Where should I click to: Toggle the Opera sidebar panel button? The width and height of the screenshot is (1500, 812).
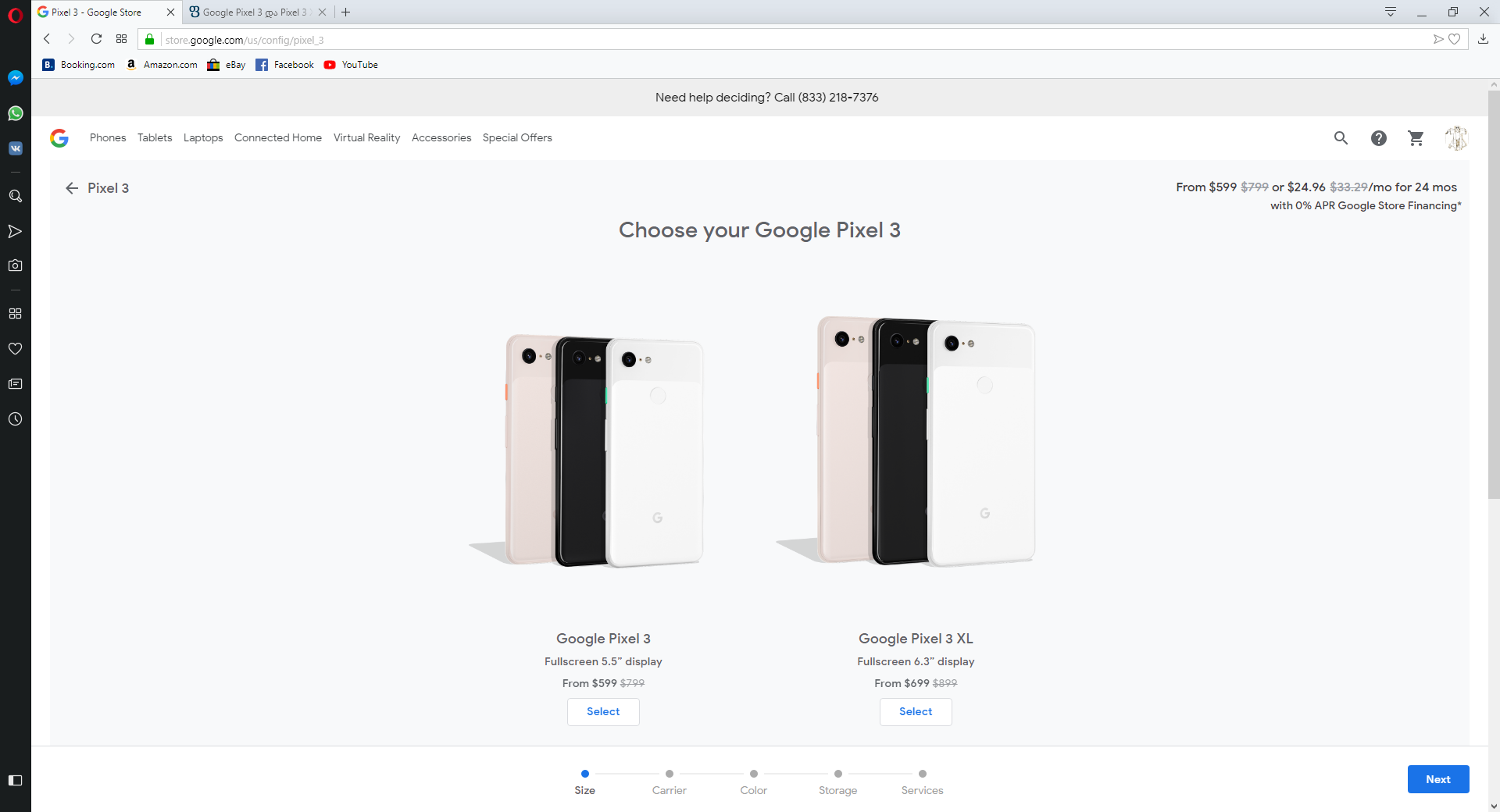[15, 780]
